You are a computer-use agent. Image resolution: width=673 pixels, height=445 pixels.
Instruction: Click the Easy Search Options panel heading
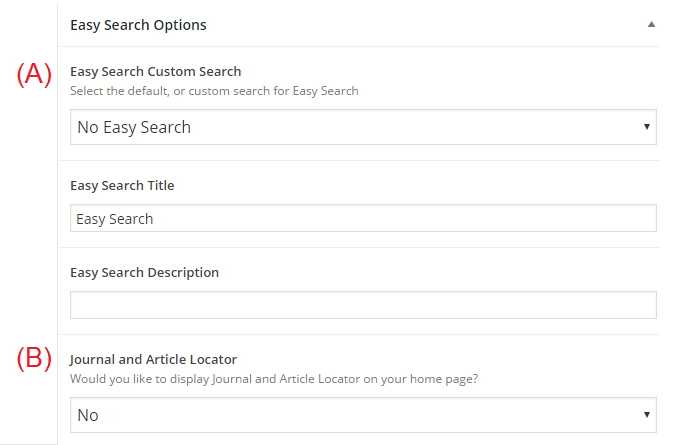[138, 24]
